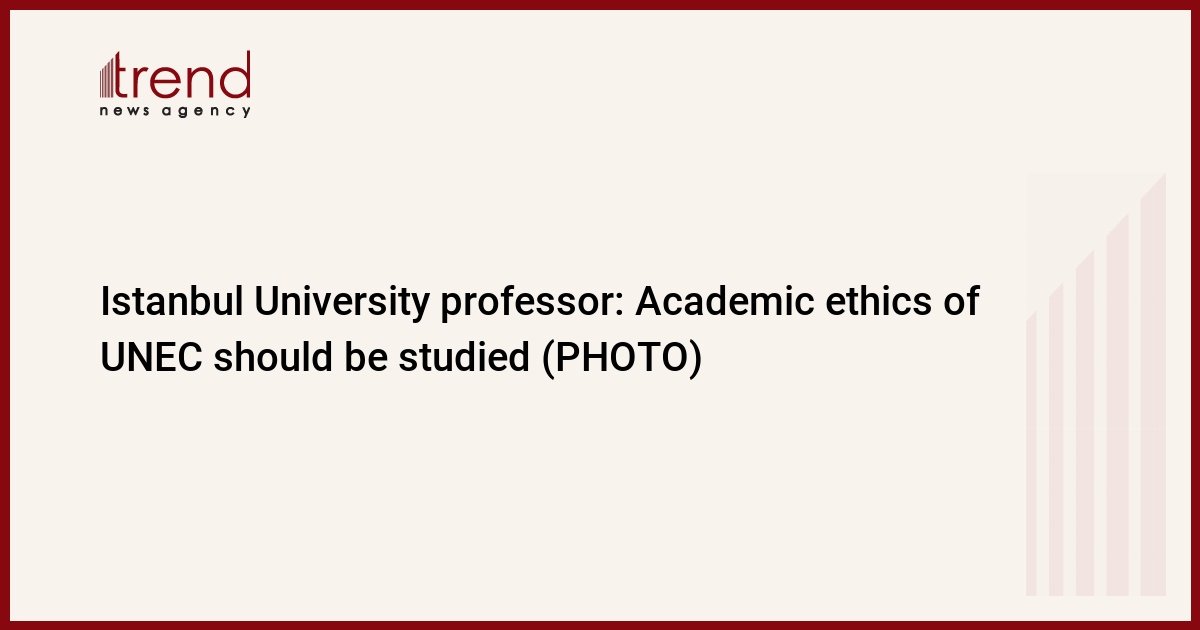Click the Trend logo bars icon
Viewport: 1200px width, 630px height.
pyautogui.click(x=108, y=77)
